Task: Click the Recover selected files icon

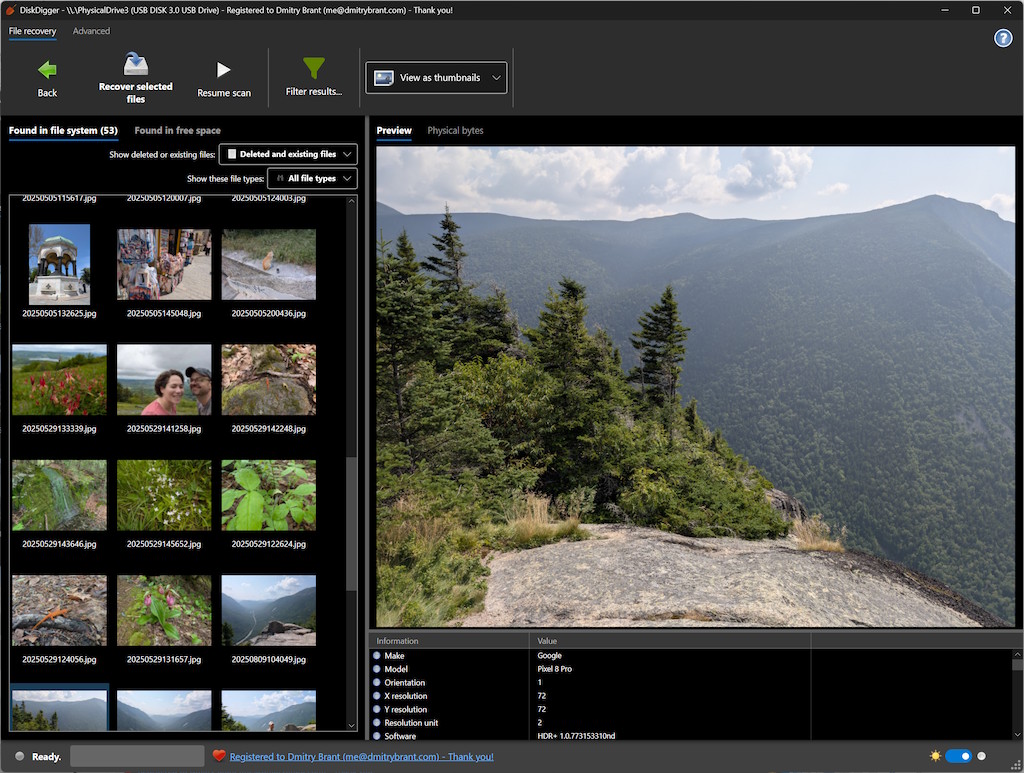Action: coord(136,65)
